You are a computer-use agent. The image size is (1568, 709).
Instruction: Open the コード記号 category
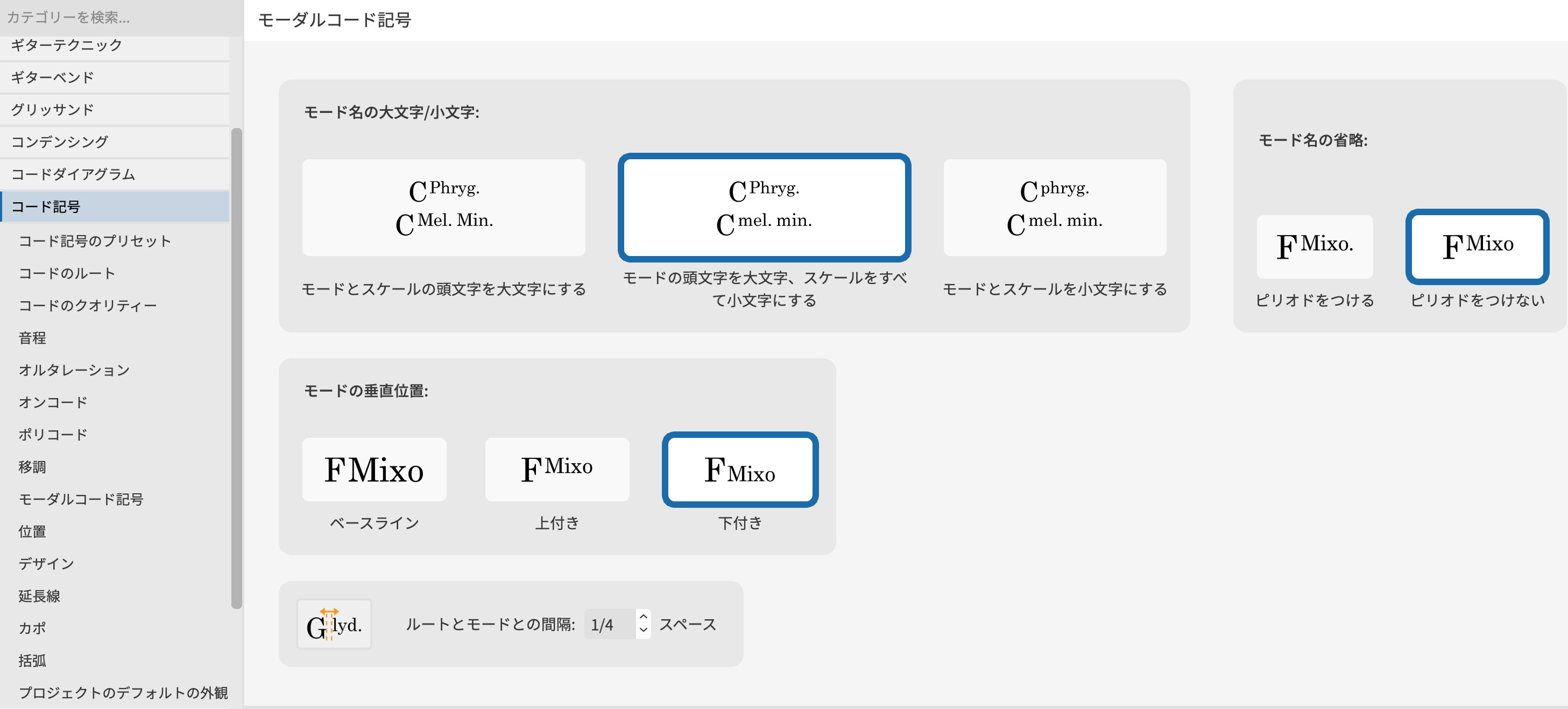point(115,207)
